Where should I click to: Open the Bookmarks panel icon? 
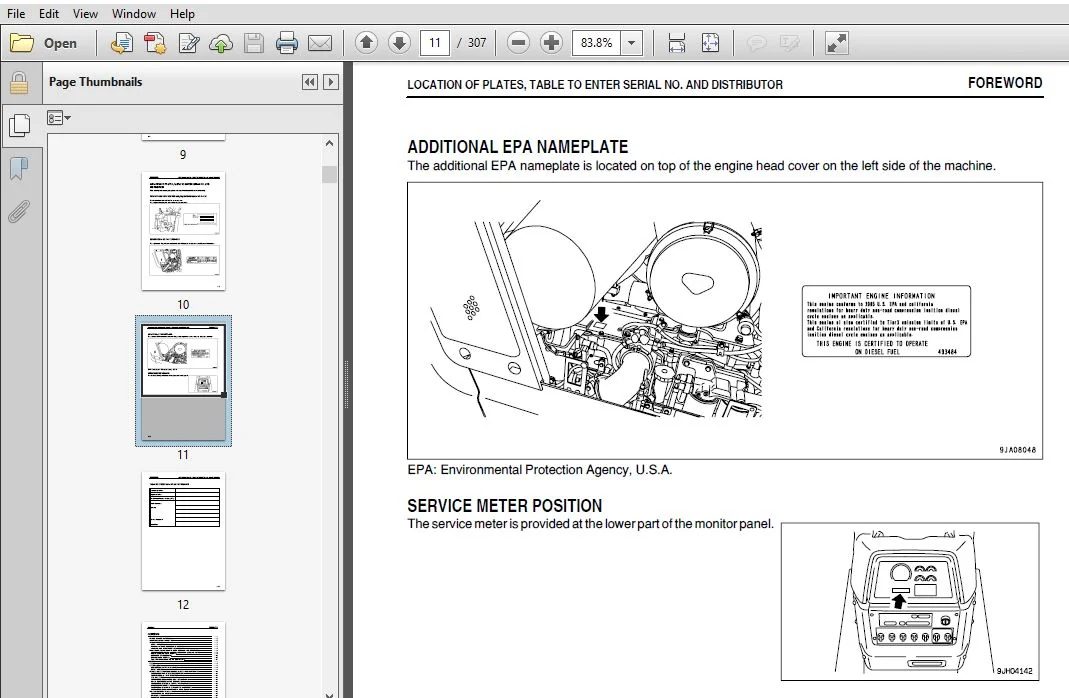tap(19, 168)
